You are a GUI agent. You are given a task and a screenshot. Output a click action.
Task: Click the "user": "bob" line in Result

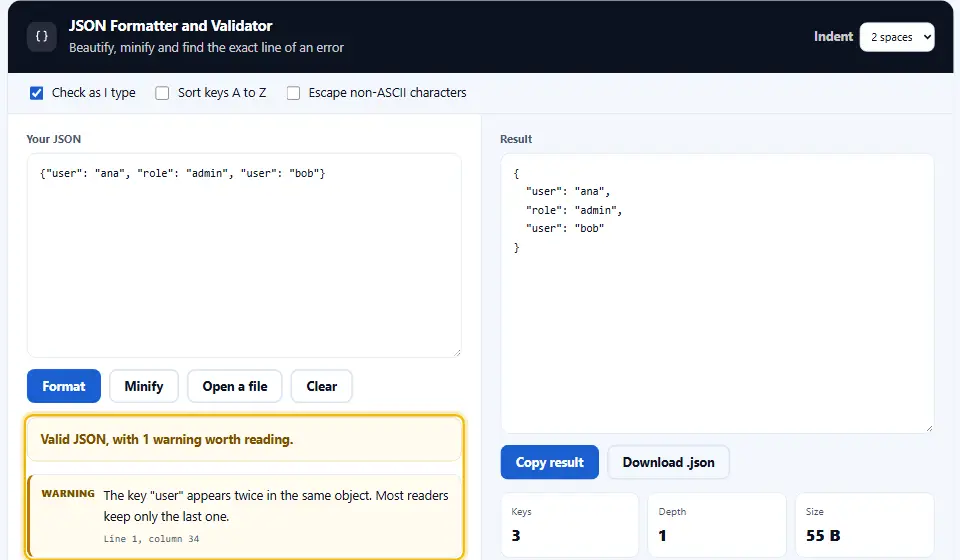(x=565, y=228)
